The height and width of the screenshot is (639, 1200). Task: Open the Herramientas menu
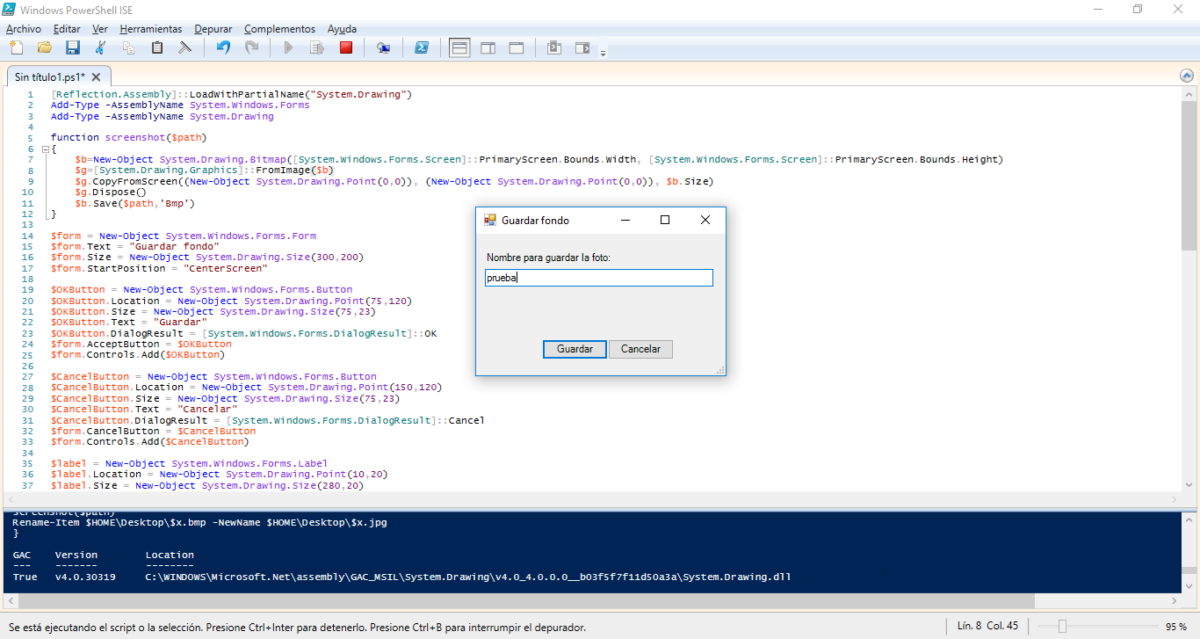coord(151,29)
